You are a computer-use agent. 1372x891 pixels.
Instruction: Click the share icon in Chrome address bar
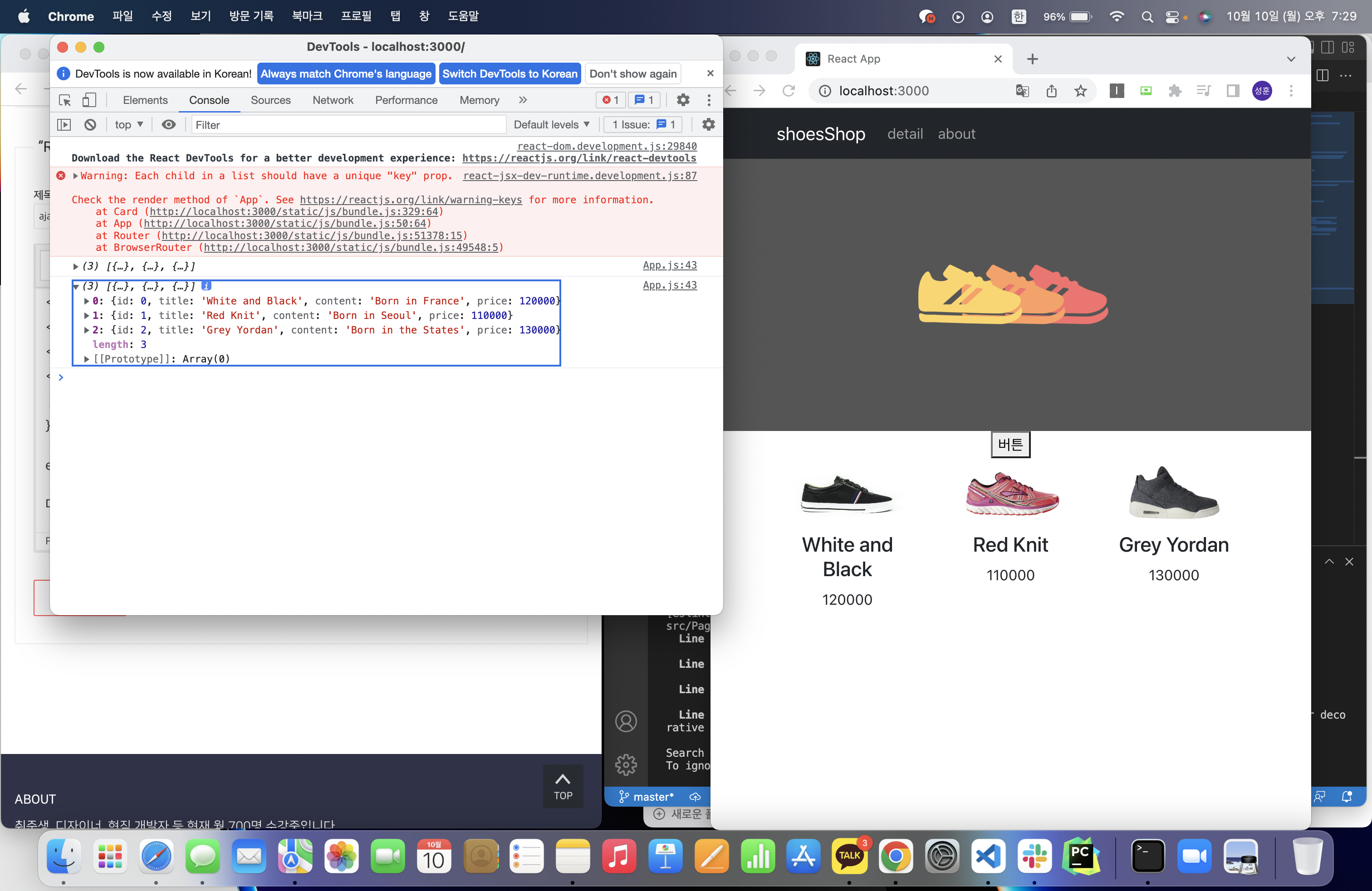click(x=1052, y=91)
